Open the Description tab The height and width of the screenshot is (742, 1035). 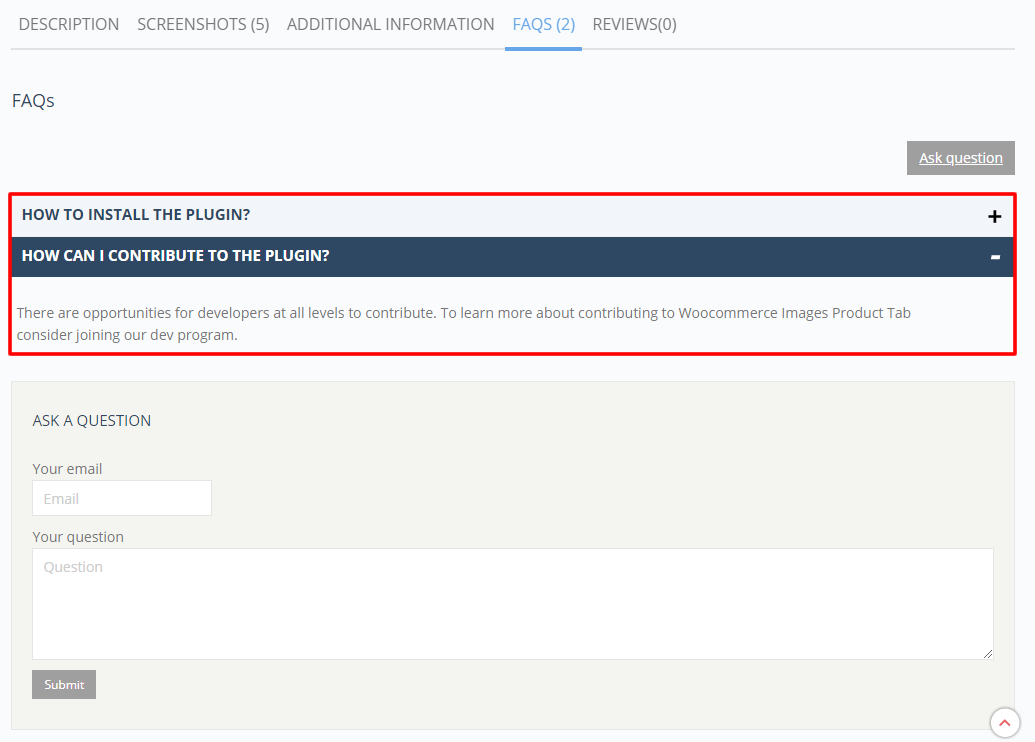click(x=69, y=24)
